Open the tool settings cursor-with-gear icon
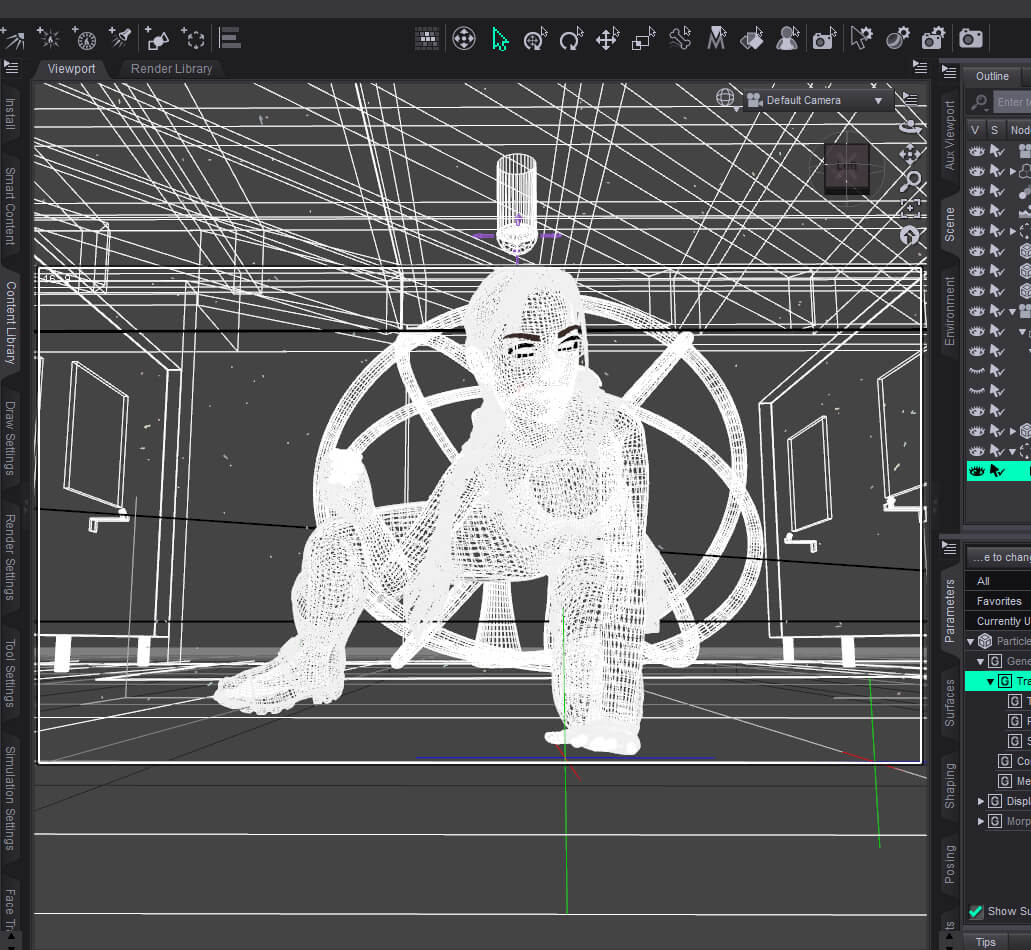The width and height of the screenshot is (1031, 950). pyautogui.click(x=861, y=39)
